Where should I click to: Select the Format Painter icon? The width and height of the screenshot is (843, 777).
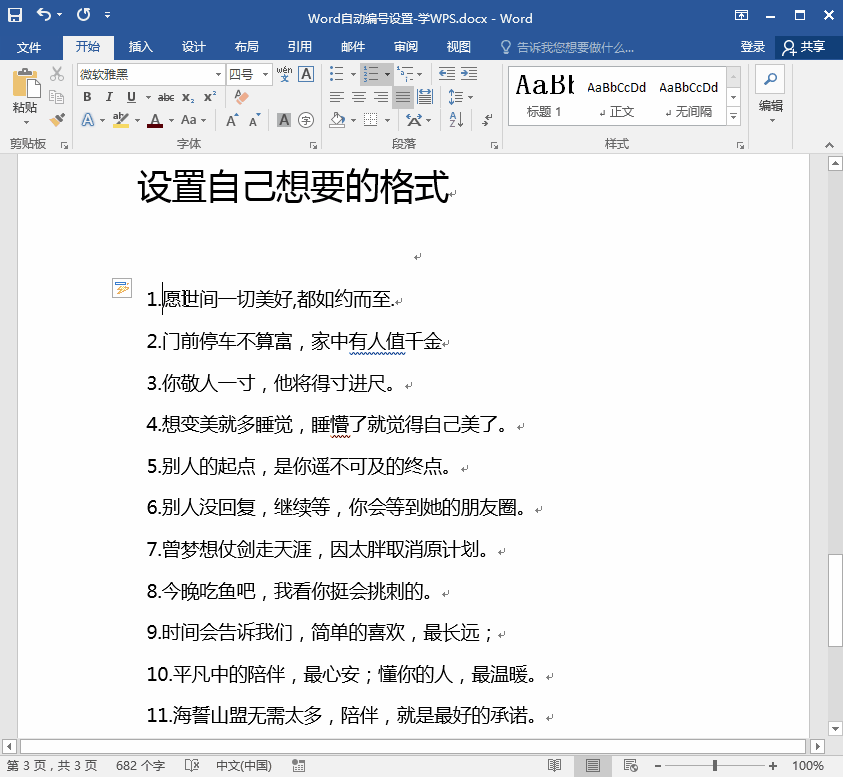coord(57,120)
